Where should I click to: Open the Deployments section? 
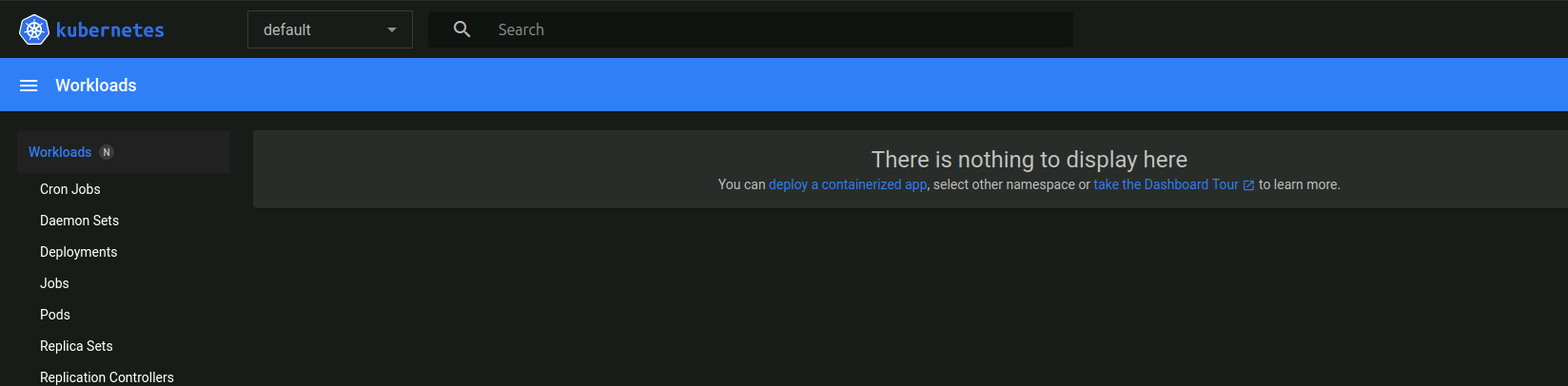[79, 252]
